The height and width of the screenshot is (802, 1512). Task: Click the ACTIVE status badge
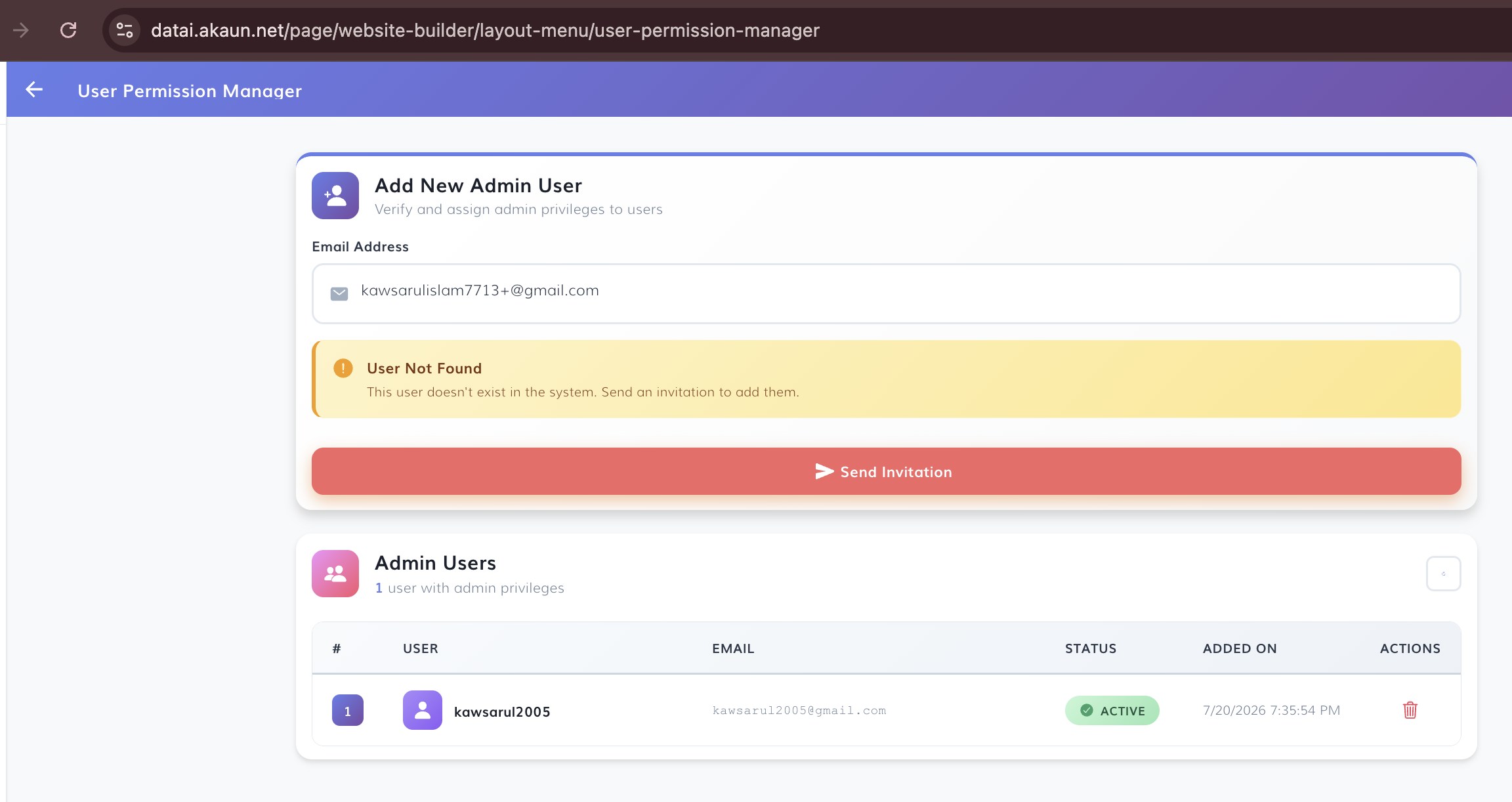pos(1112,710)
